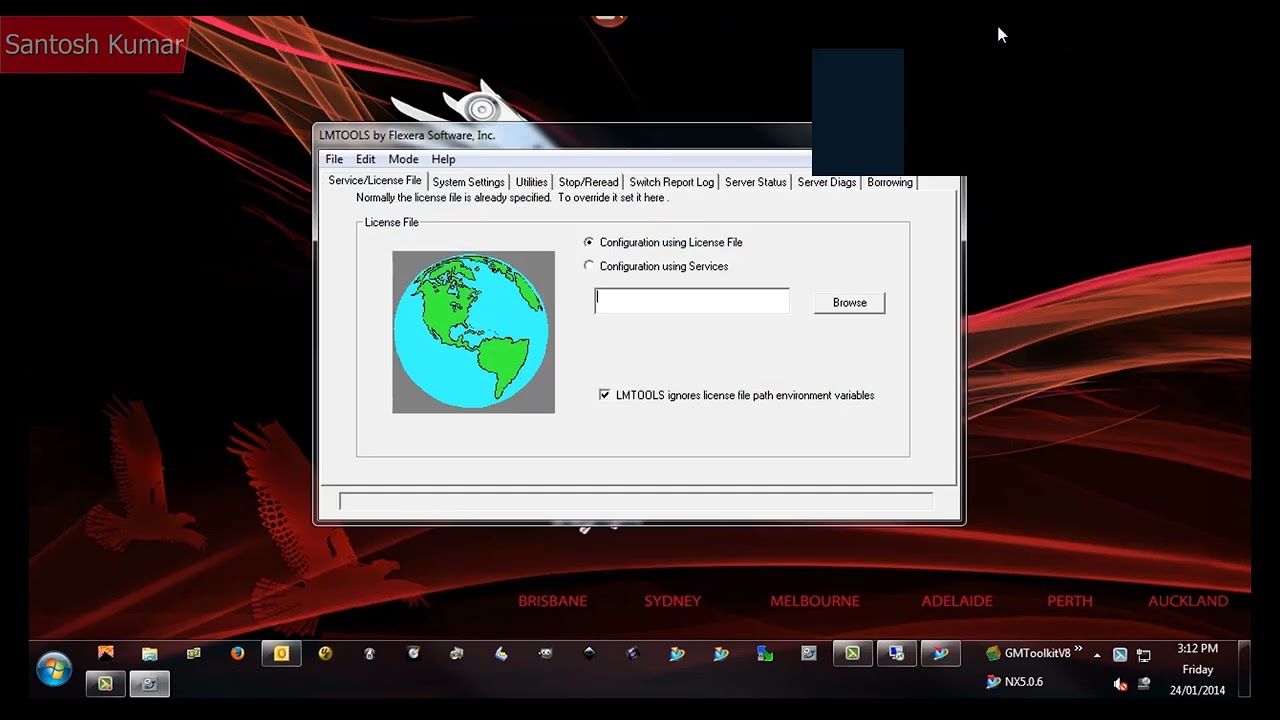The height and width of the screenshot is (720, 1280).
Task: Open the clock showing 3:12 PM
Action: point(1197,669)
